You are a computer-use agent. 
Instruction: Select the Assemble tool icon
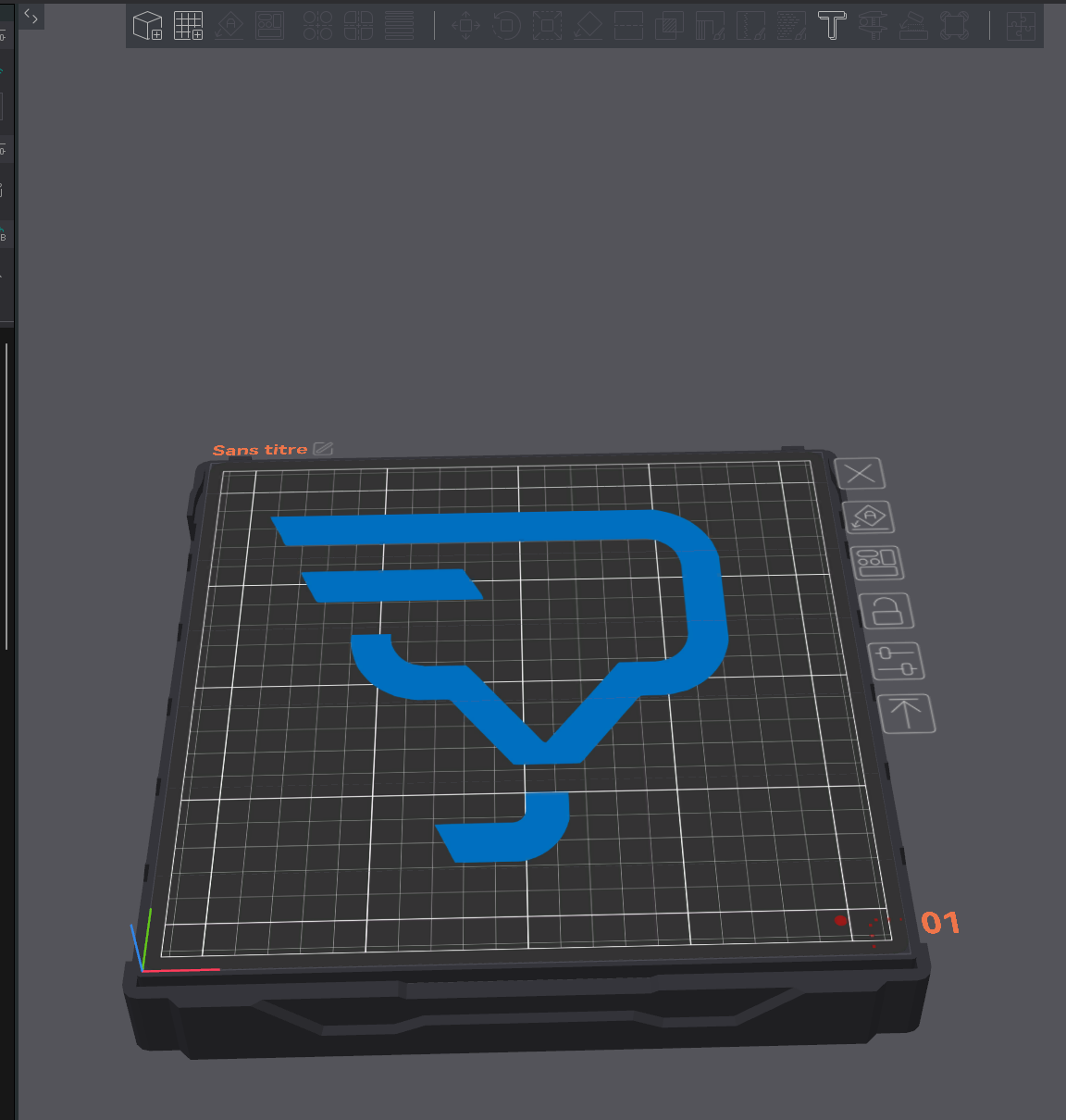[913, 25]
